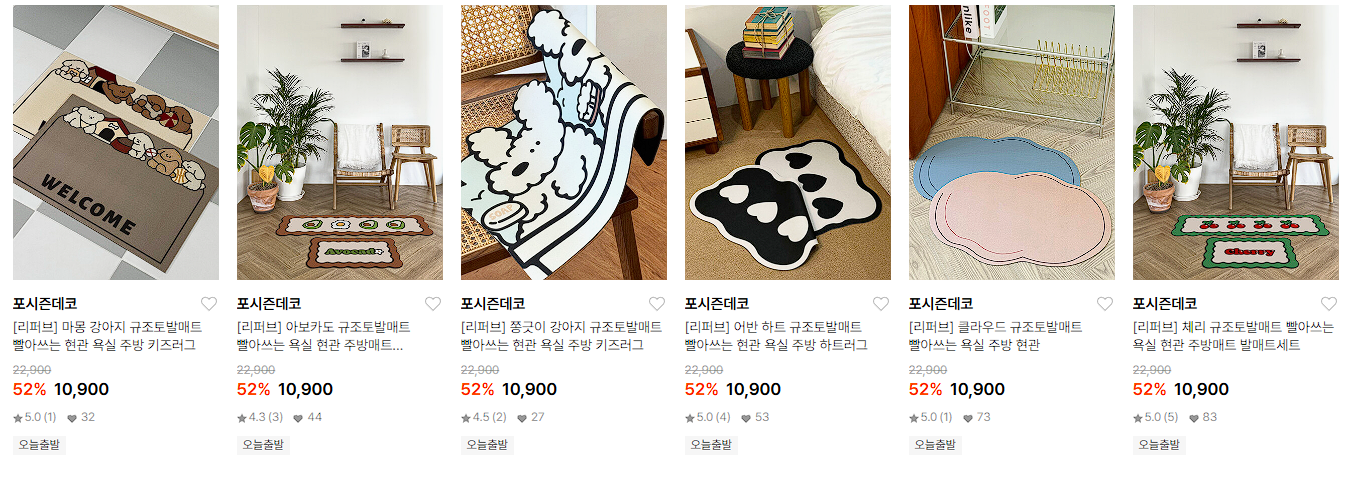Open the fluffy dog mat product photo
The height and width of the screenshot is (479, 1352).
564,142
